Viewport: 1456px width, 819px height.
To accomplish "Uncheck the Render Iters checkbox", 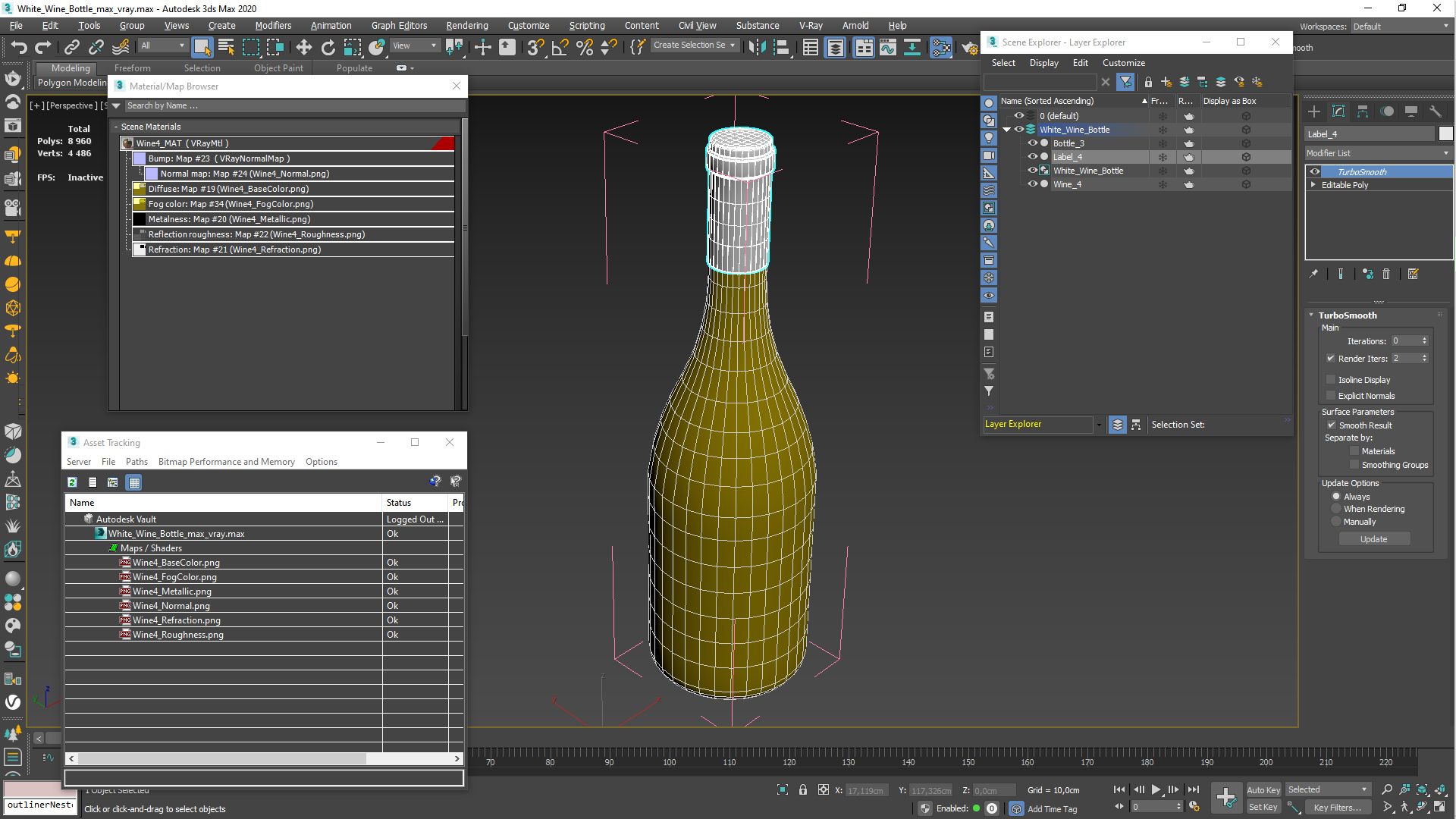I will (1331, 359).
